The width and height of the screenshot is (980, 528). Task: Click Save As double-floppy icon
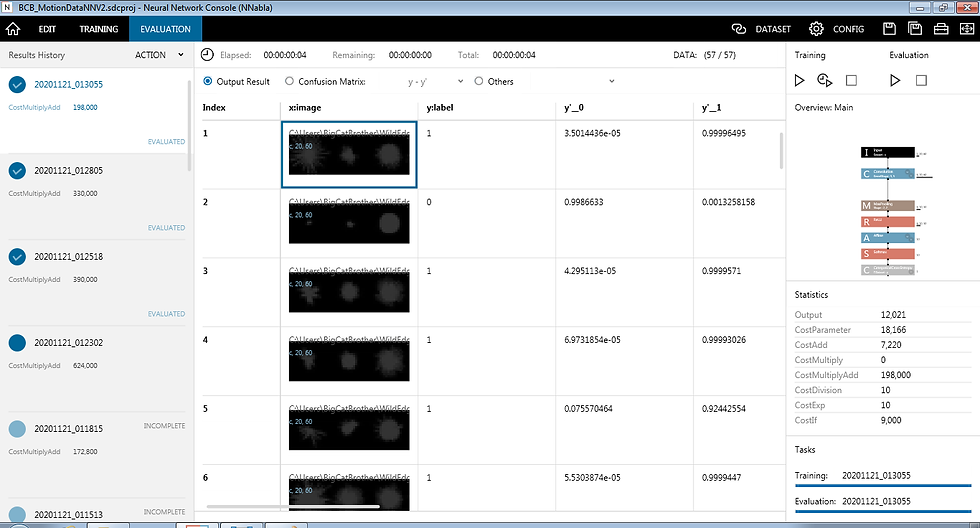click(915, 29)
